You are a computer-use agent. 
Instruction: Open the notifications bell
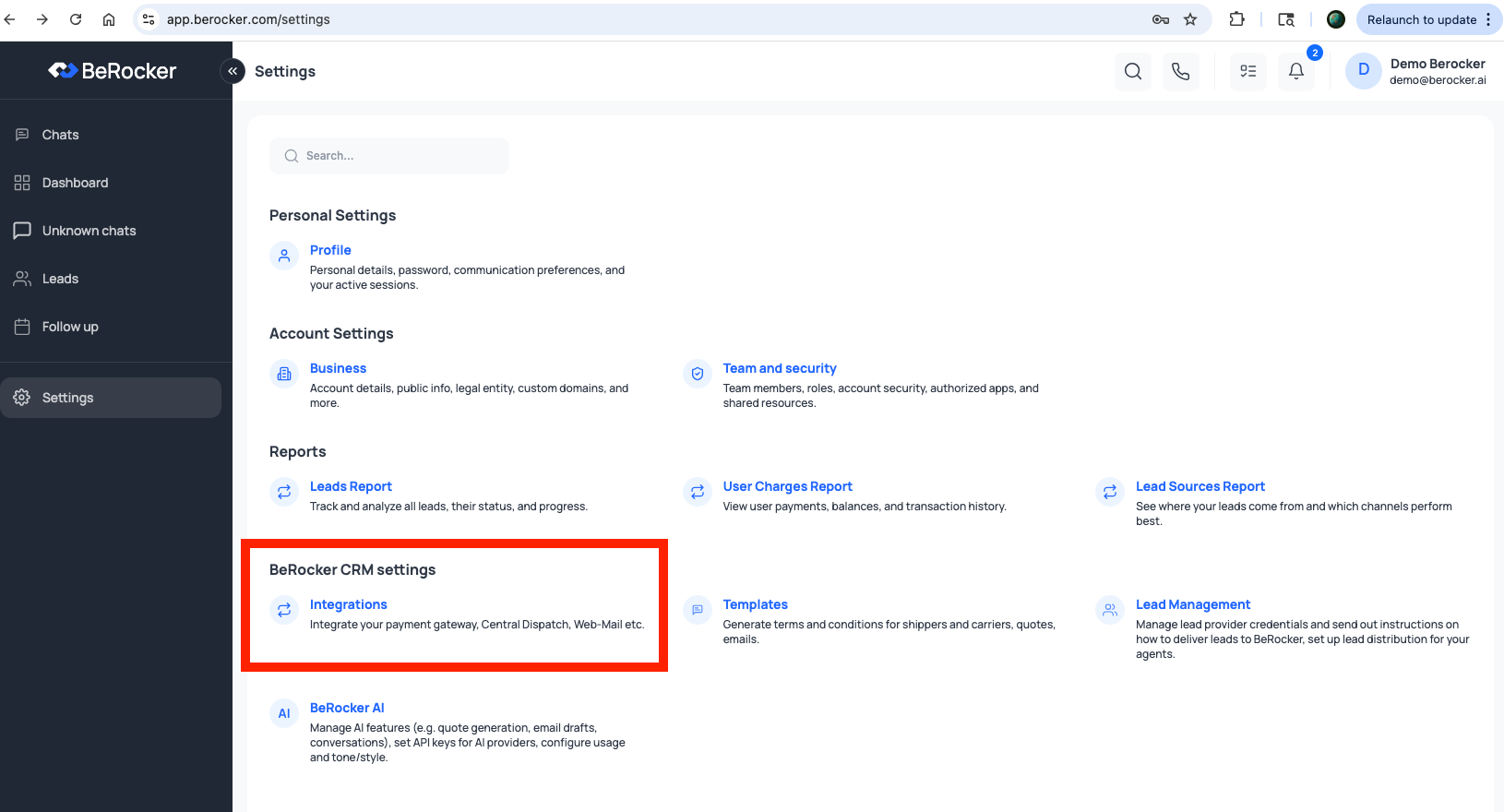(x=1296, y=71)
